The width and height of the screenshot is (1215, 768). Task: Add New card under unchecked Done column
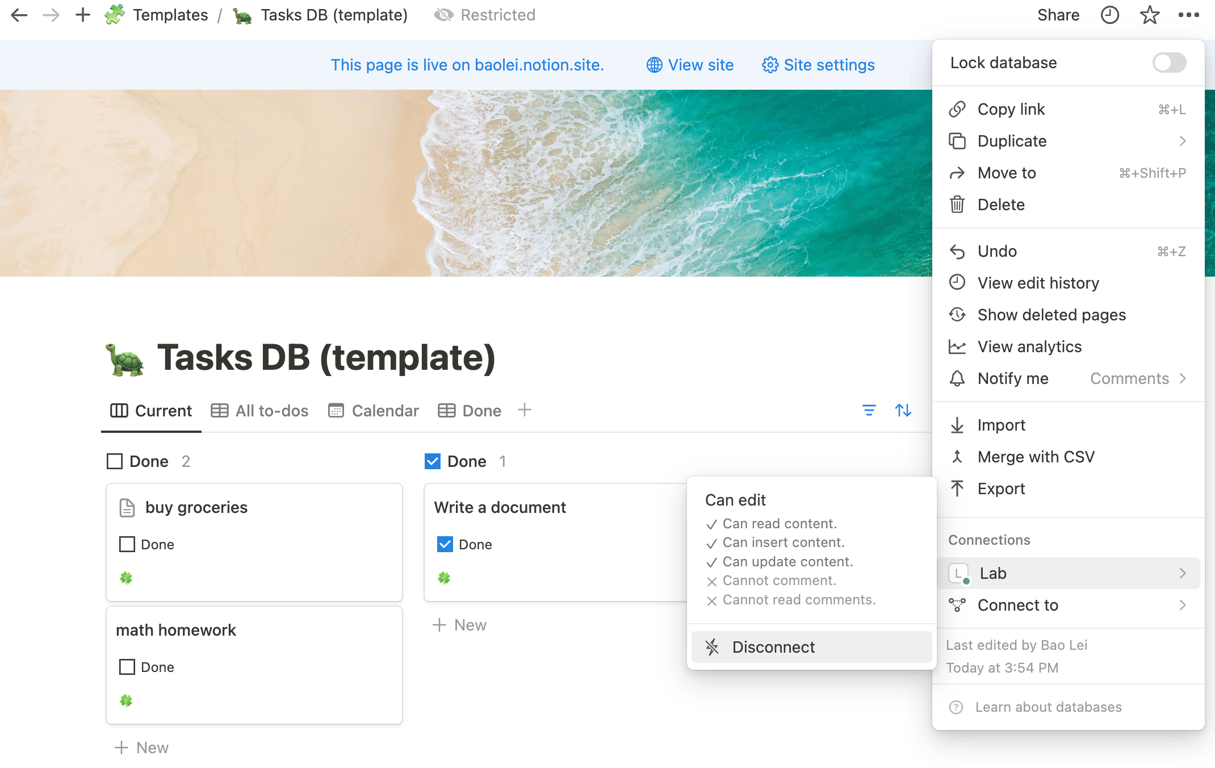[x=141, y=748]
